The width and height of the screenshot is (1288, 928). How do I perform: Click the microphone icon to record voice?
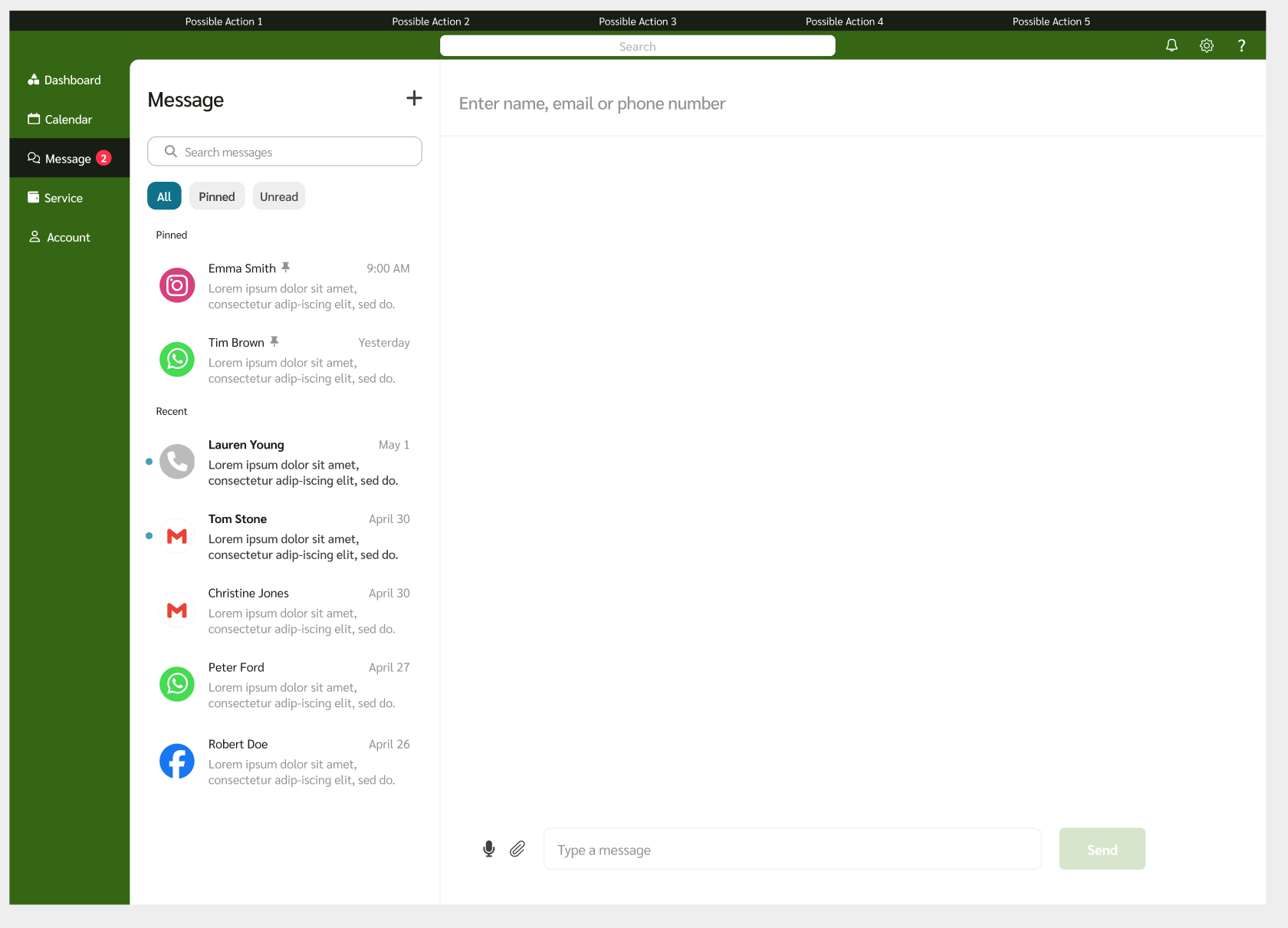488,849
